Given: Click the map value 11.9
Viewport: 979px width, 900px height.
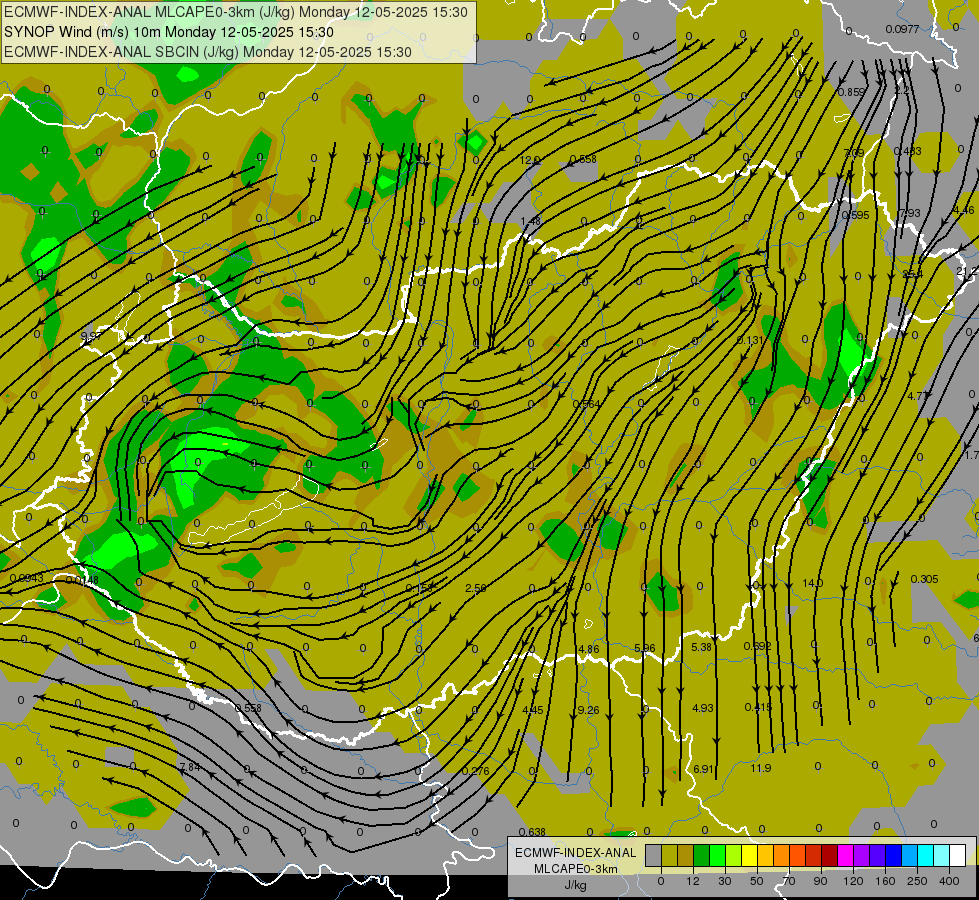Looking at the screenshot, I should [760, 768].
